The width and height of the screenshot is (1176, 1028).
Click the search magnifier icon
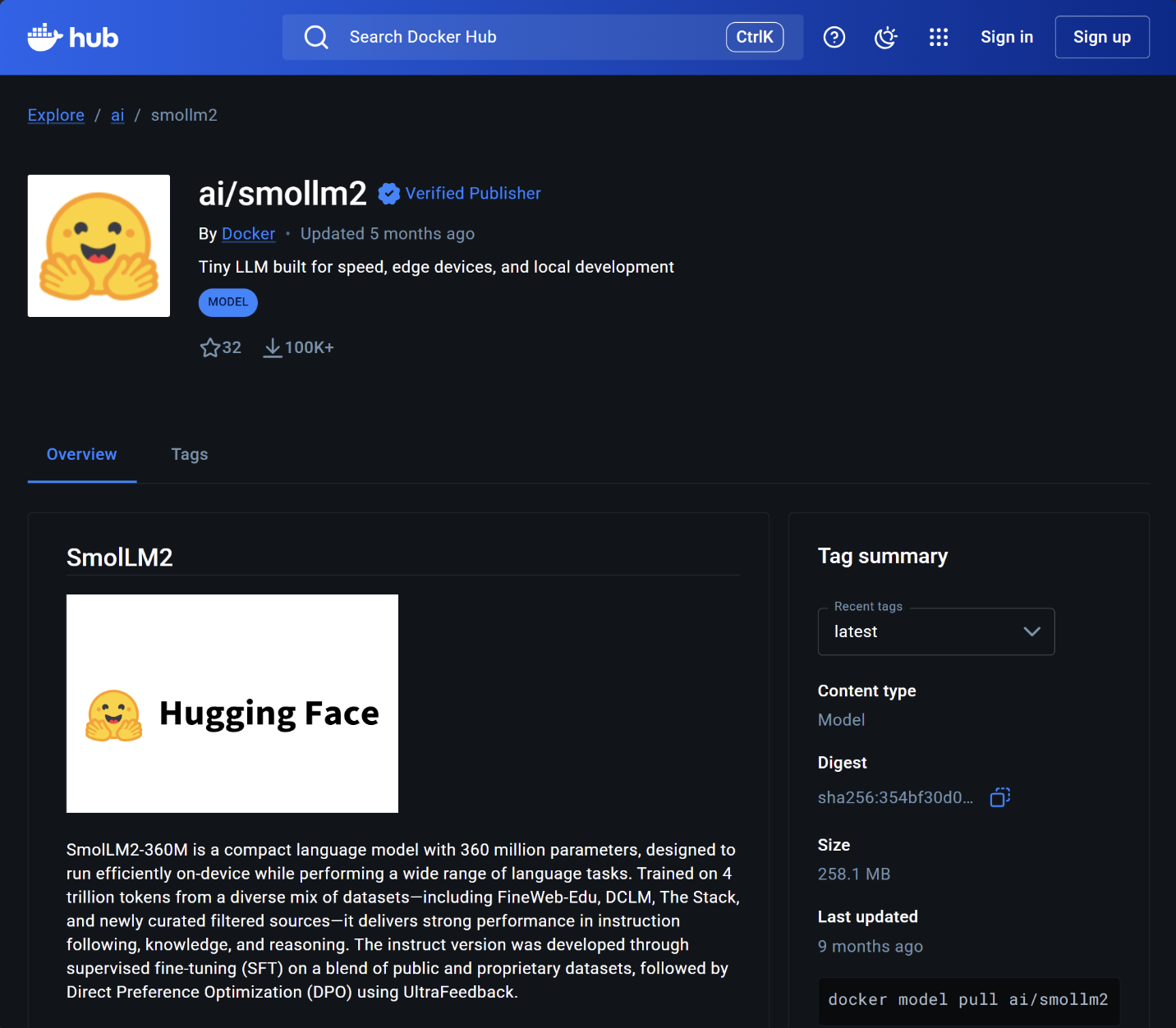click(316, 37)
